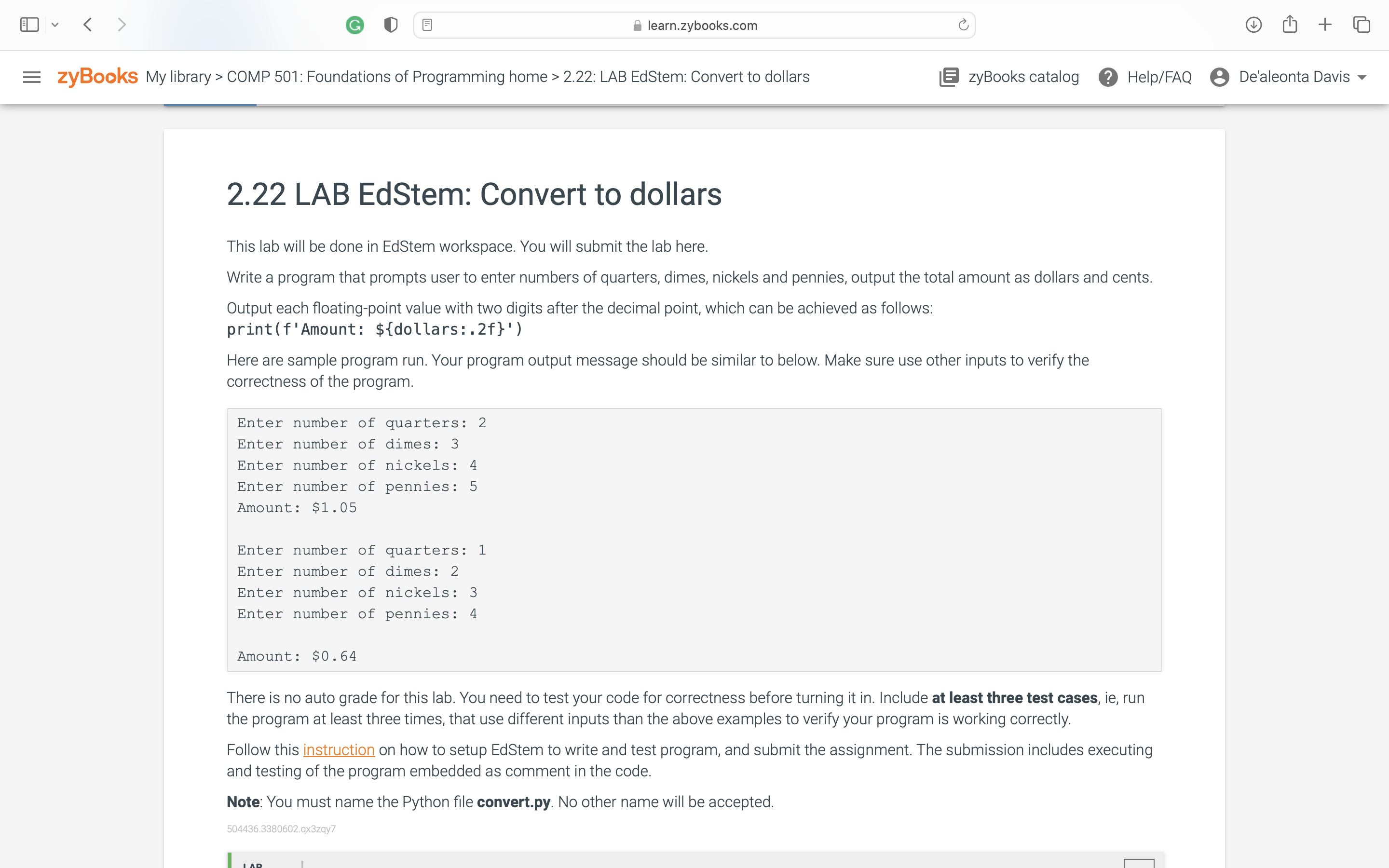
Task: Open My library breadcrumb
Action: (178, 77)
